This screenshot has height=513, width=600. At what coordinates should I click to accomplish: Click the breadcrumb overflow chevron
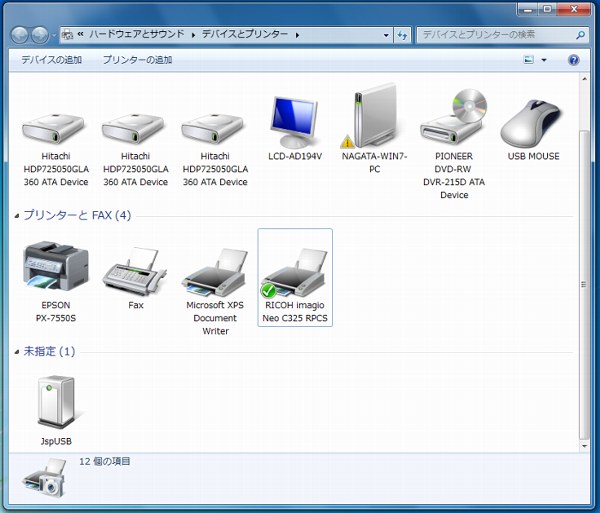click(80, 34)
